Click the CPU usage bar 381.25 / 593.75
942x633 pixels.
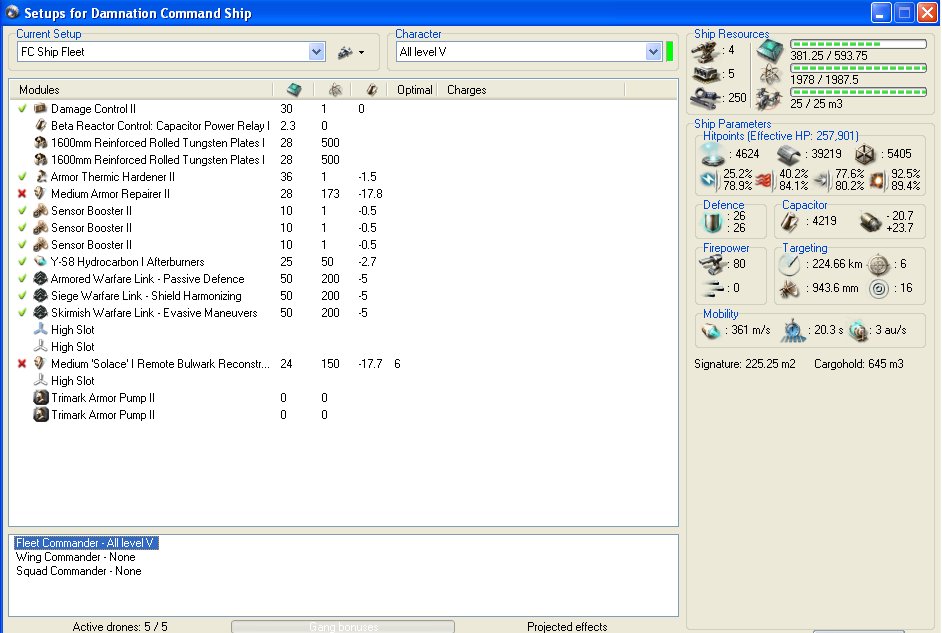pyautogui.click(x=858, y=44)
